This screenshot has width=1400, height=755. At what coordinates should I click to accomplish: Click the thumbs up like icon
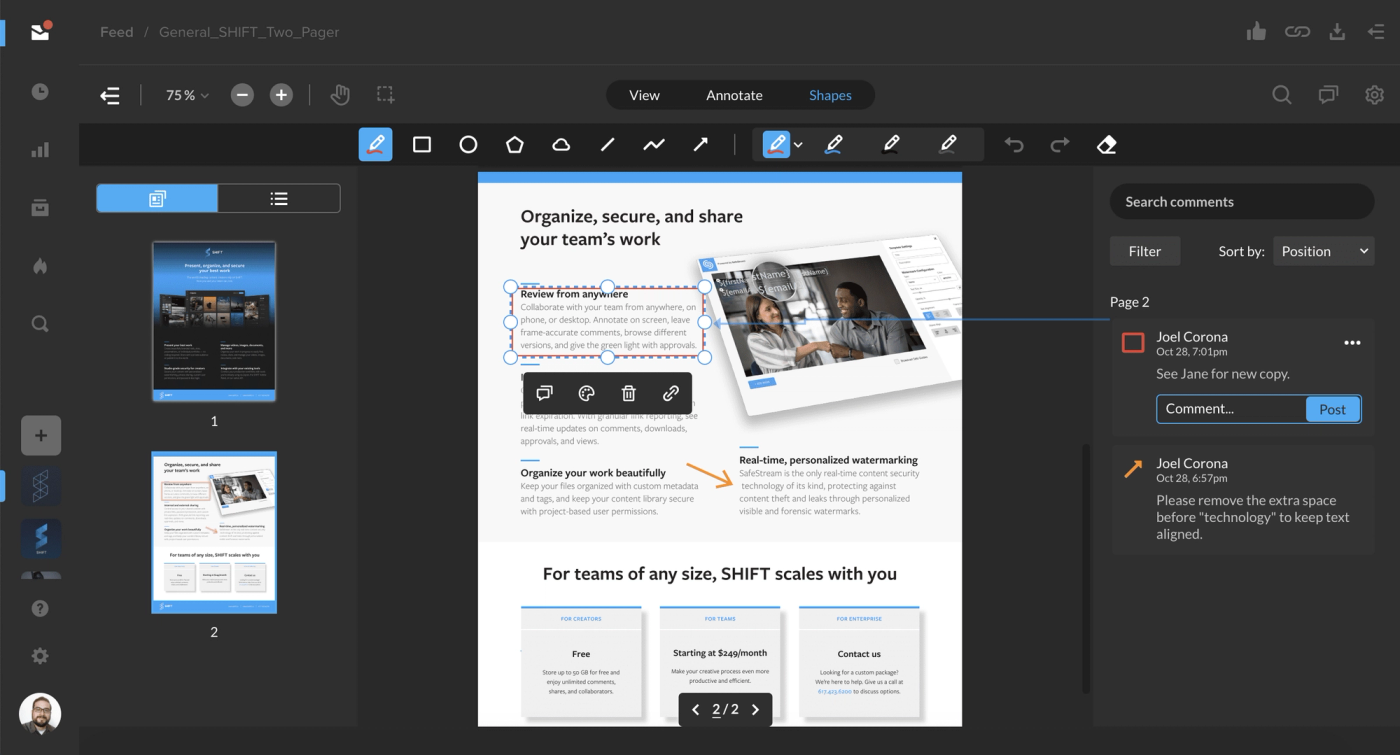click(x=1257, y=32)
